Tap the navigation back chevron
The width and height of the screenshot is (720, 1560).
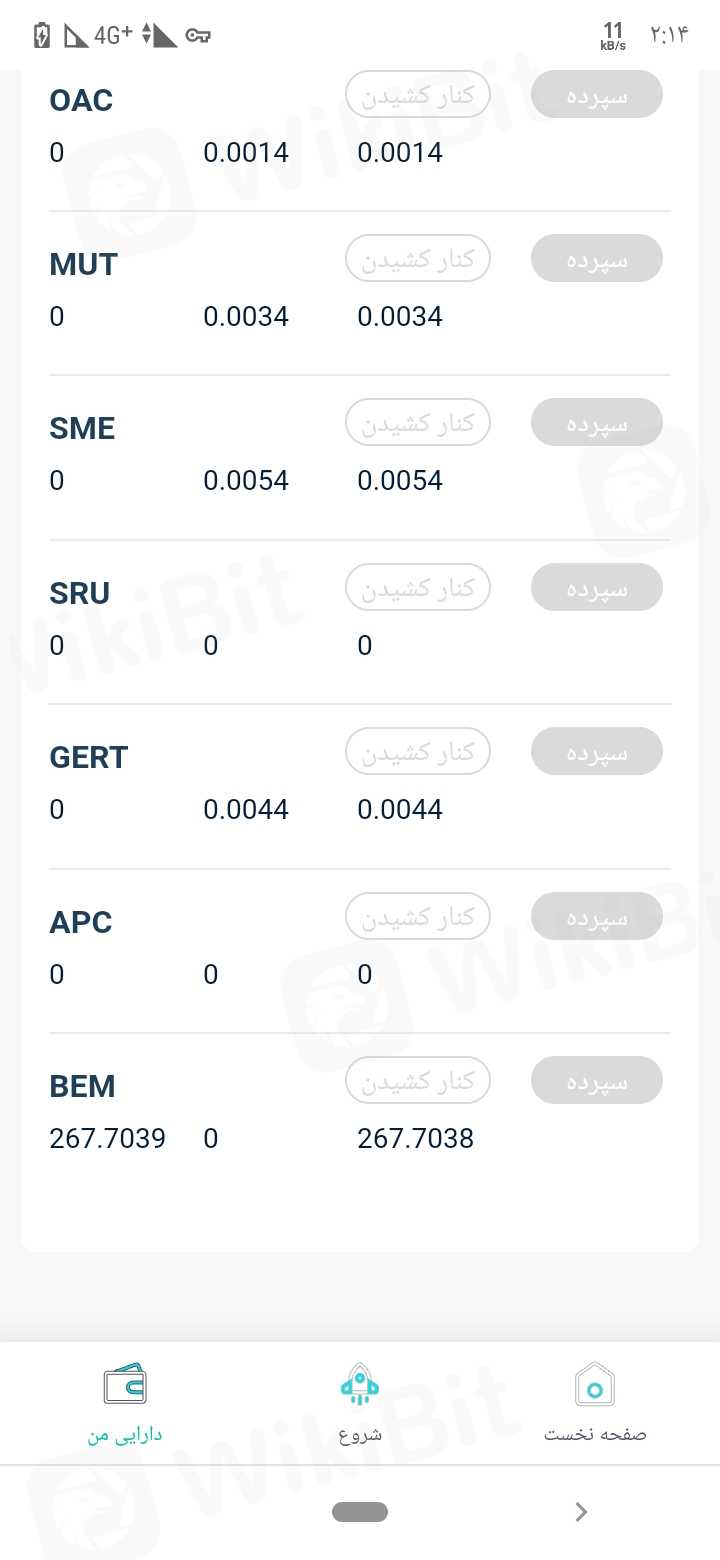click(581, 1512)
